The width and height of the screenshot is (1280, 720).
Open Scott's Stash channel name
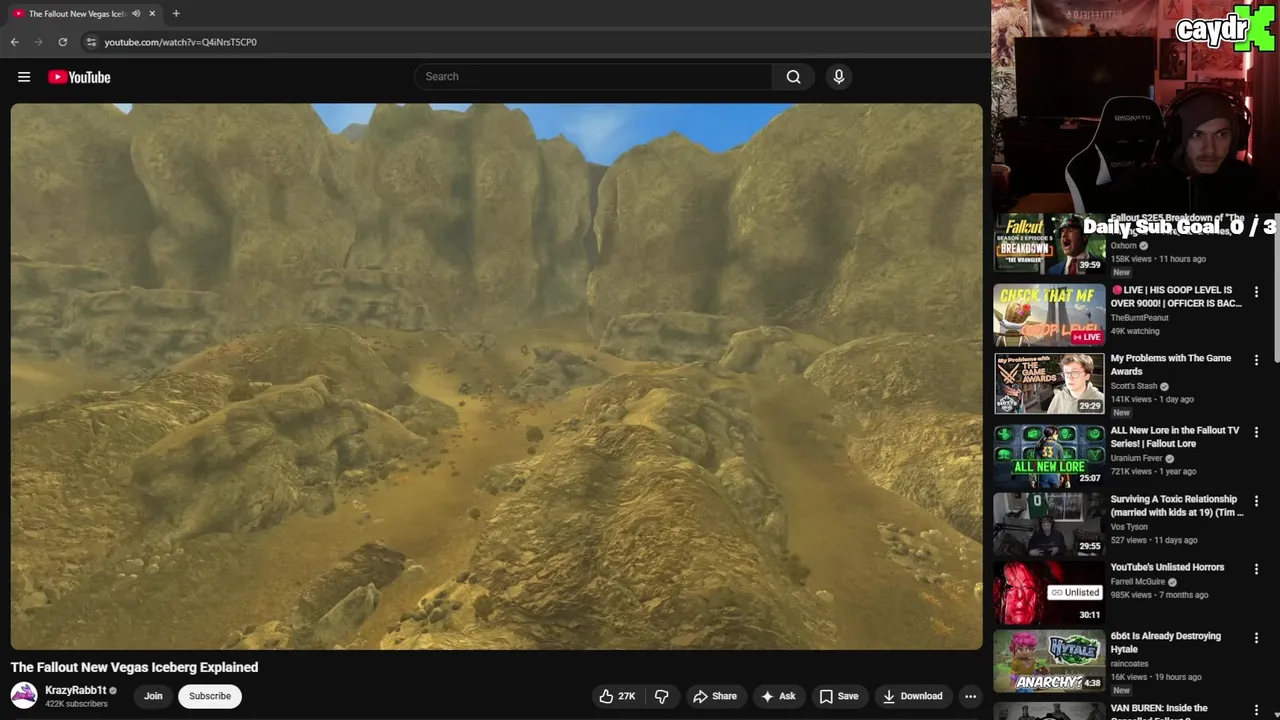(1134, 386)
